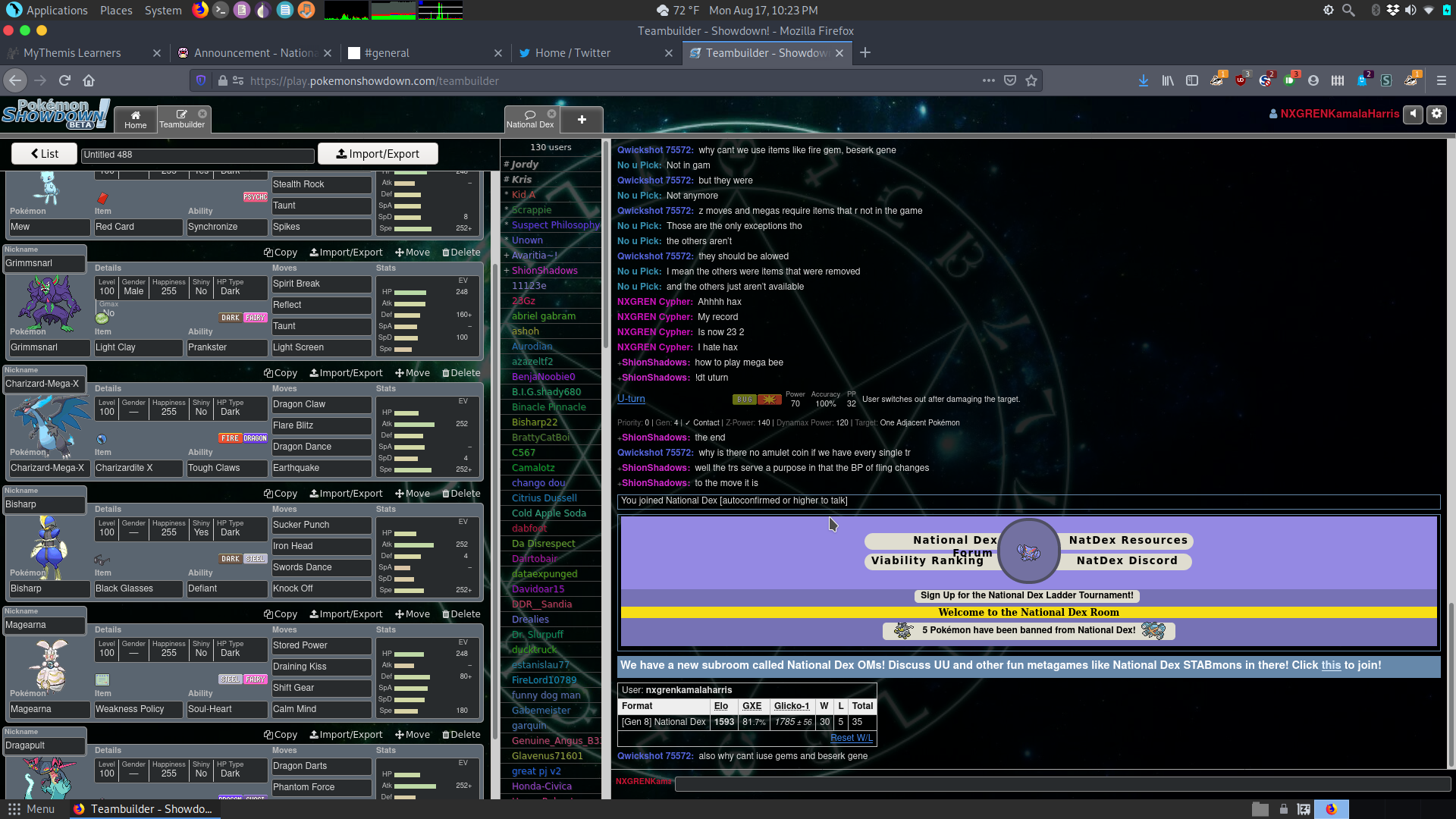Image resolution: width=1456 pixels, height=819 pixels.
Task: Toggle Grimmsnarl's Gmax No setting
Action: 108,309
